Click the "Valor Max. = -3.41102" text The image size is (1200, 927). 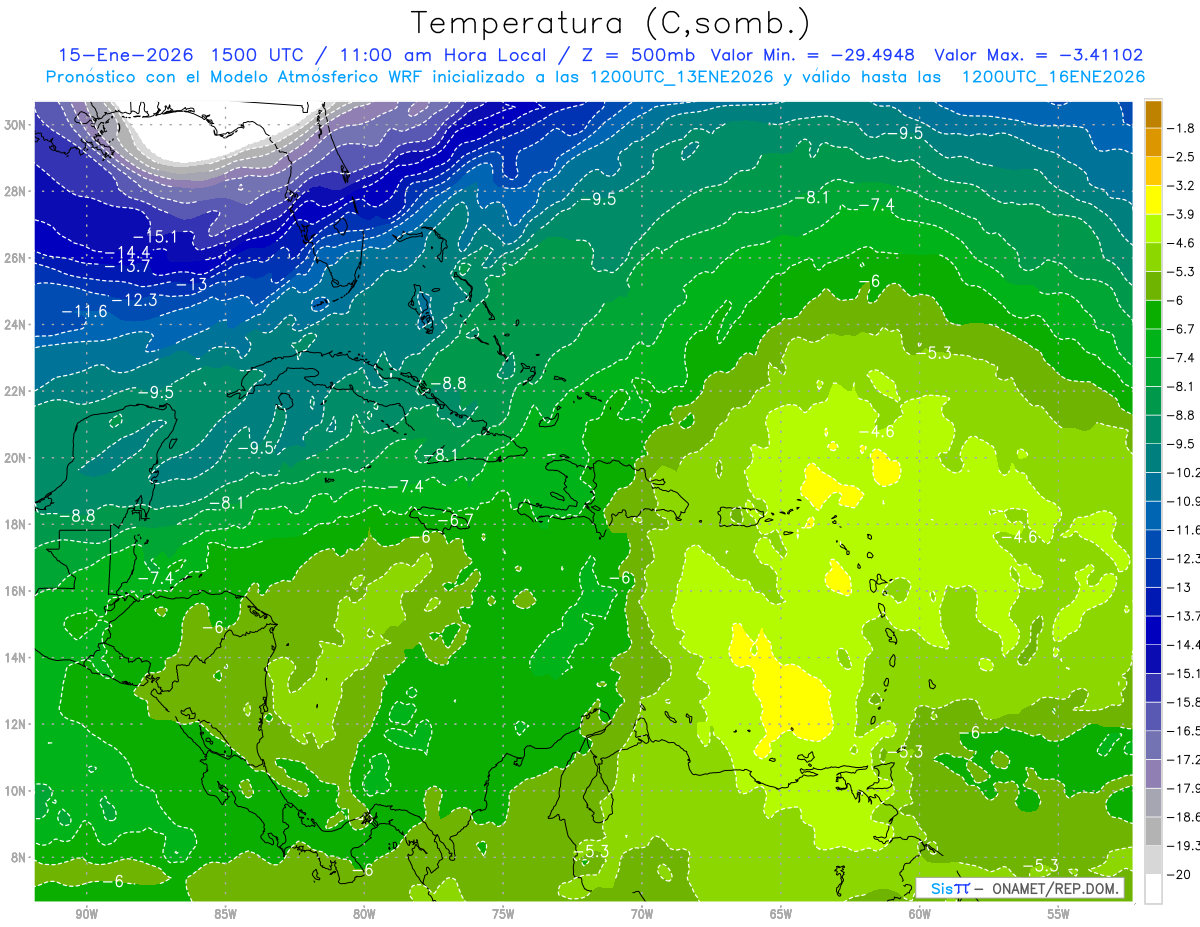(1038, 55)
